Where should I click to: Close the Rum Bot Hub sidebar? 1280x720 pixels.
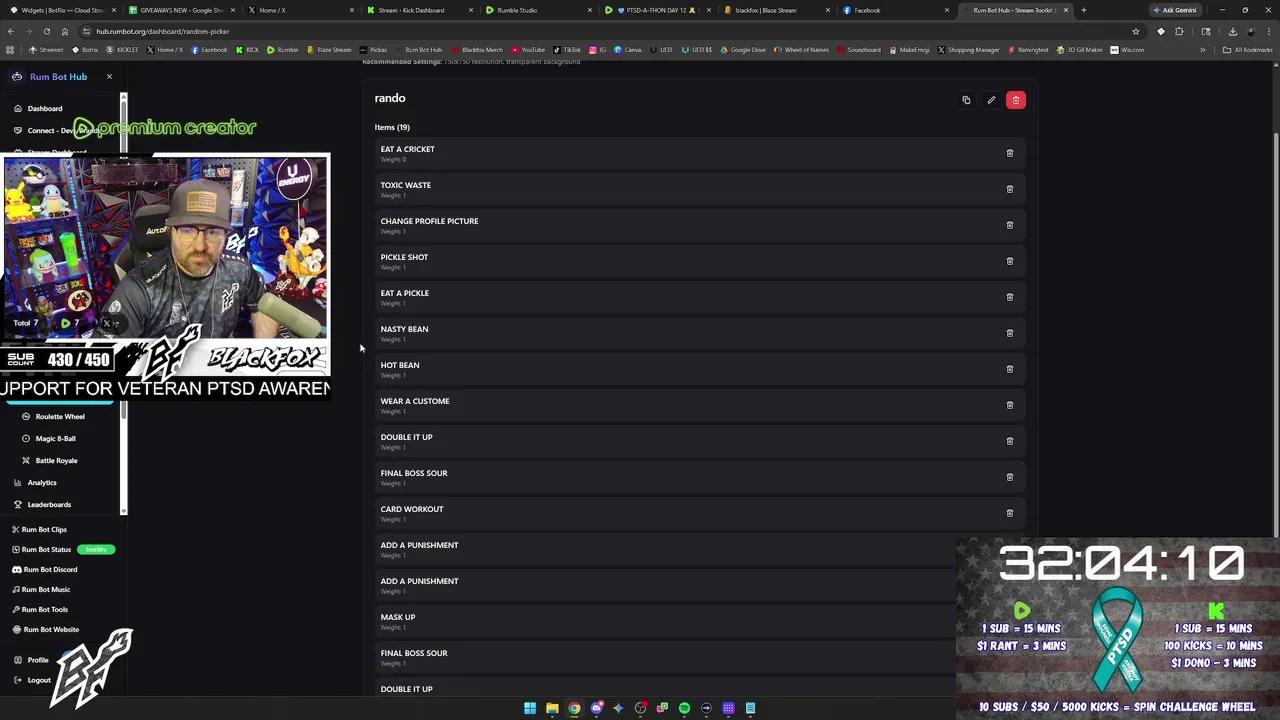tap(109, 76)
